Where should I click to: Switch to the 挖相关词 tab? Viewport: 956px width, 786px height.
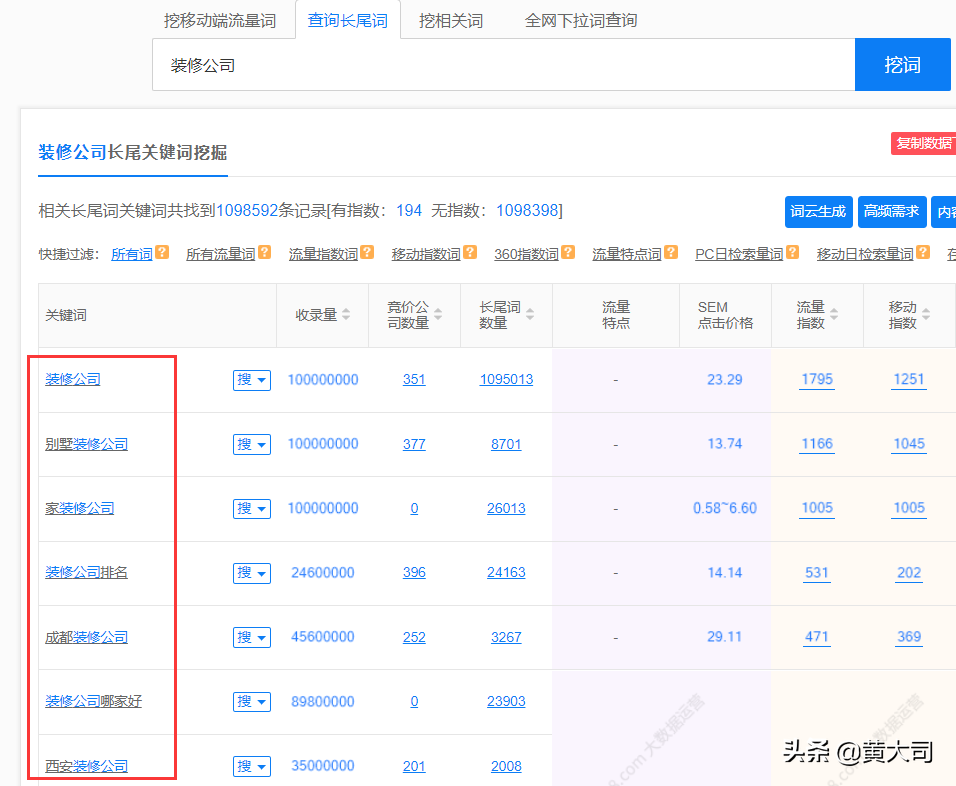451,20
